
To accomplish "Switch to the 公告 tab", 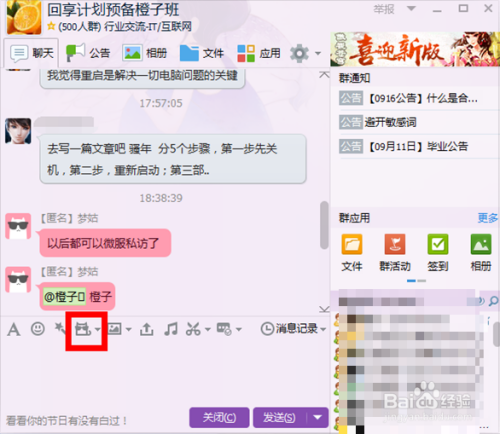I will (x=88, y=53).
